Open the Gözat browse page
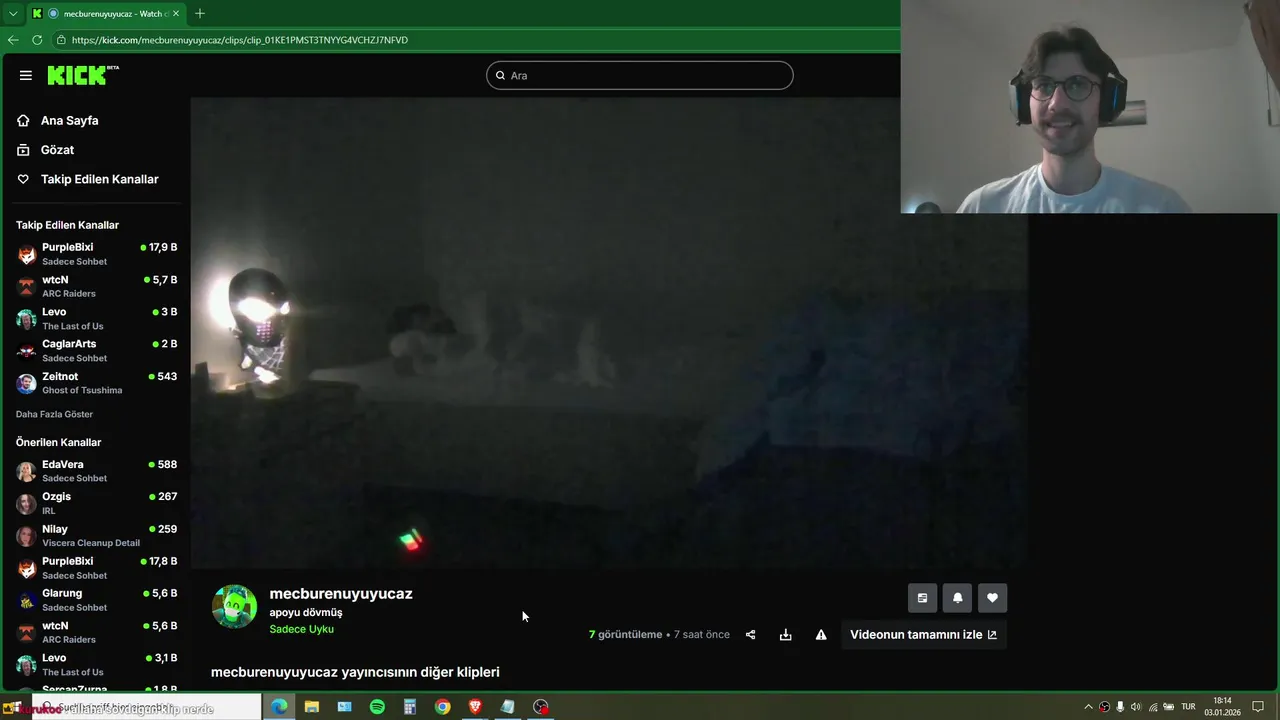 (57, 149)
